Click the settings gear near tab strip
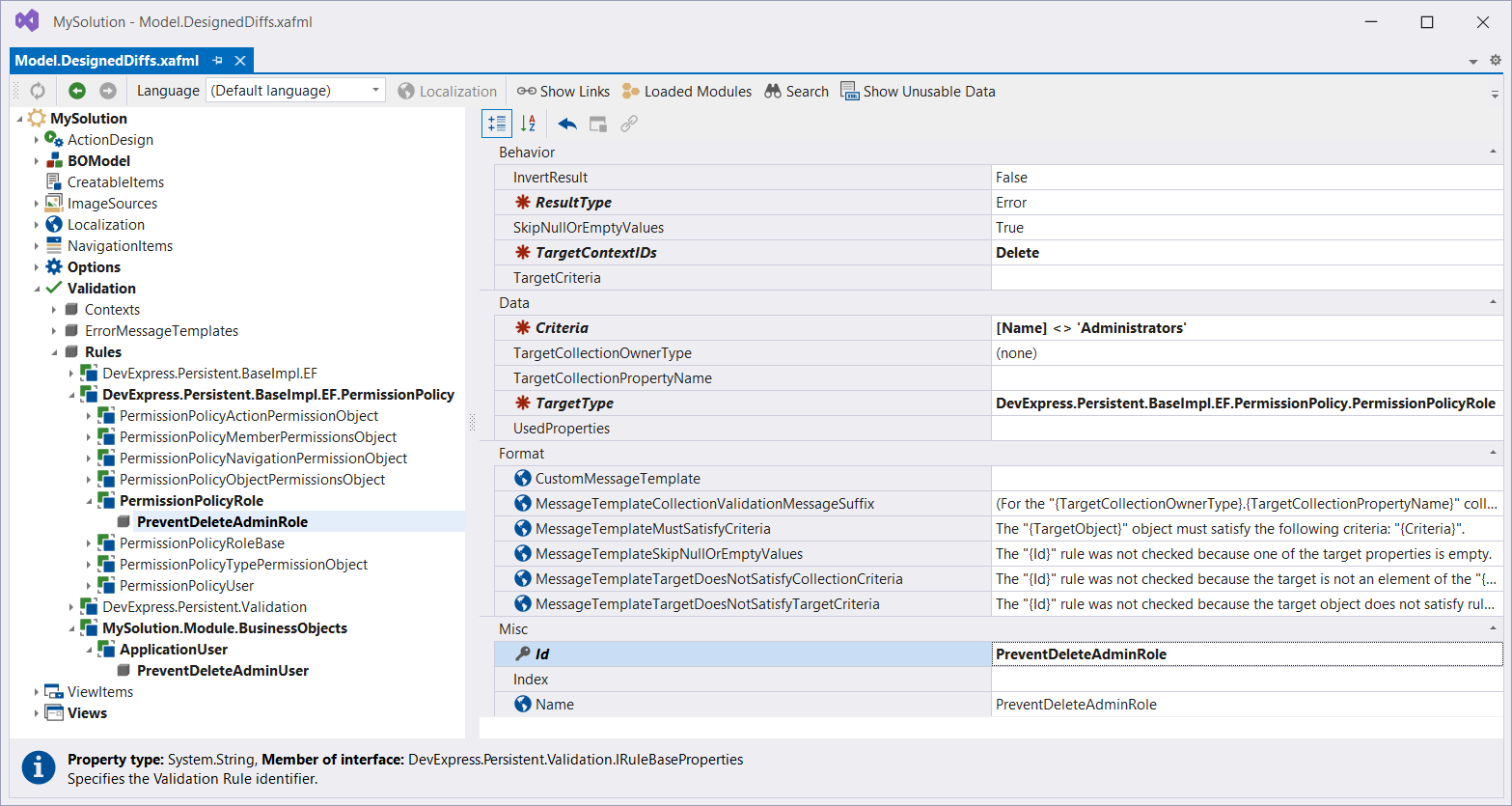Screen dimensions: 1512x806 click(1496, 60)
